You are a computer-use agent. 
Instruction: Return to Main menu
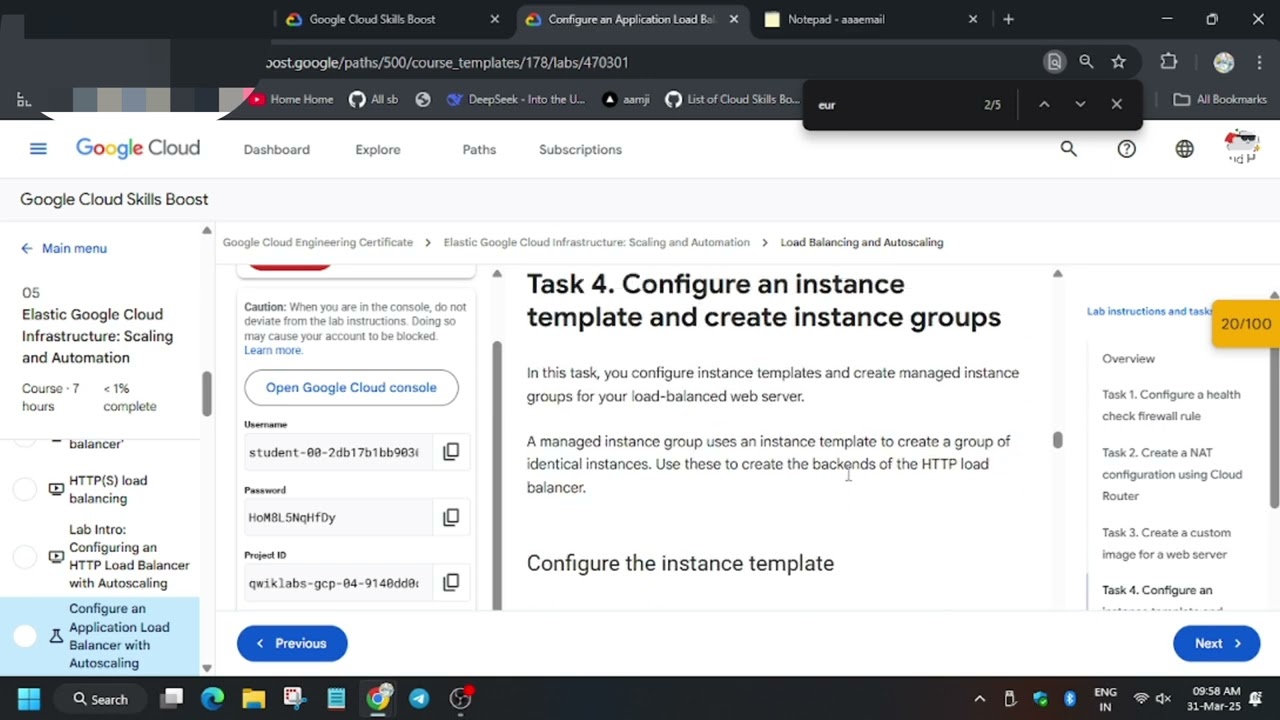[x=64, y=248]
